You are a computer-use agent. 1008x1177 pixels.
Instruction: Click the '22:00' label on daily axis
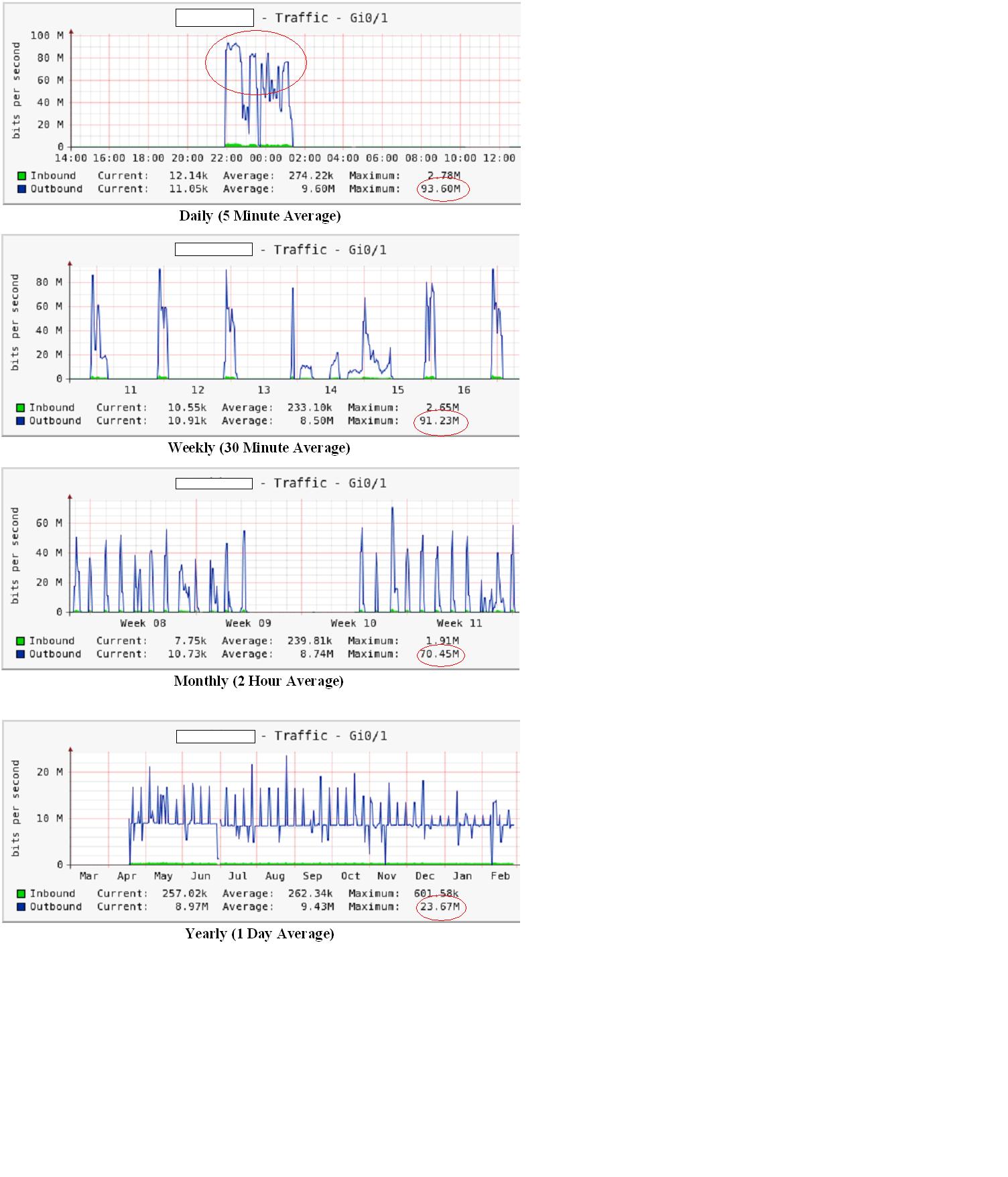(x=226, y=159)
